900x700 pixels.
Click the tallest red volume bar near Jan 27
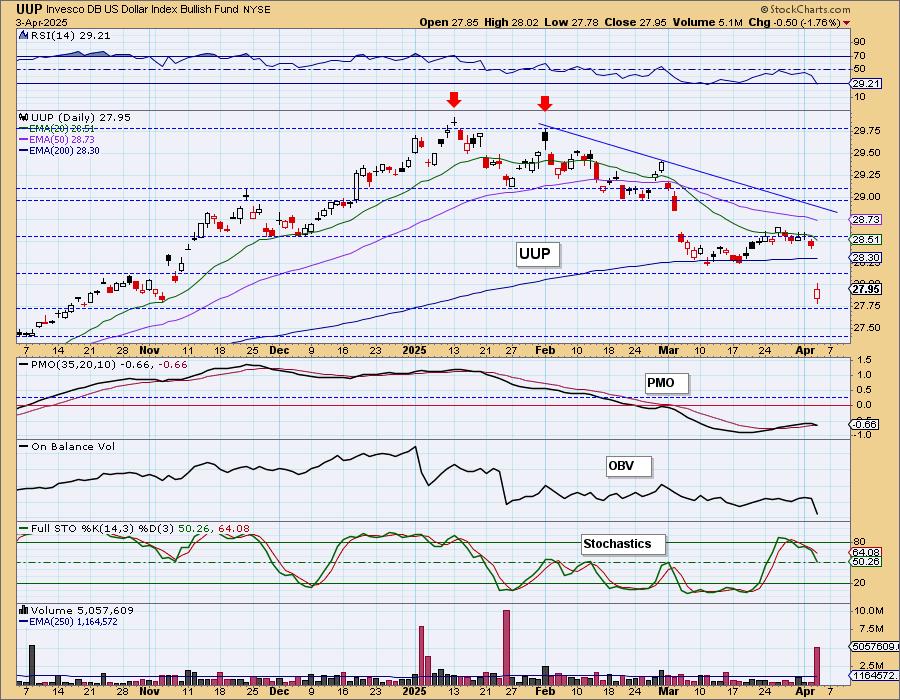tap(506, 648)
